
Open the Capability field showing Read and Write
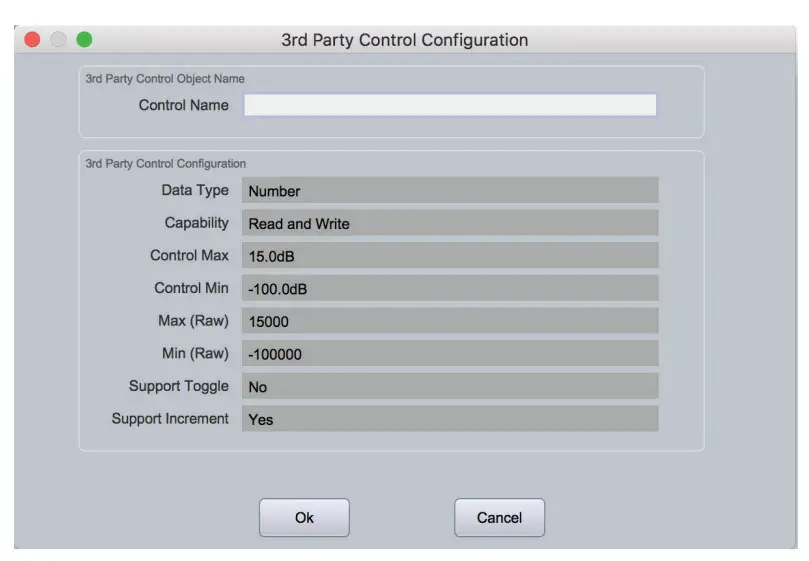(450, 223)
